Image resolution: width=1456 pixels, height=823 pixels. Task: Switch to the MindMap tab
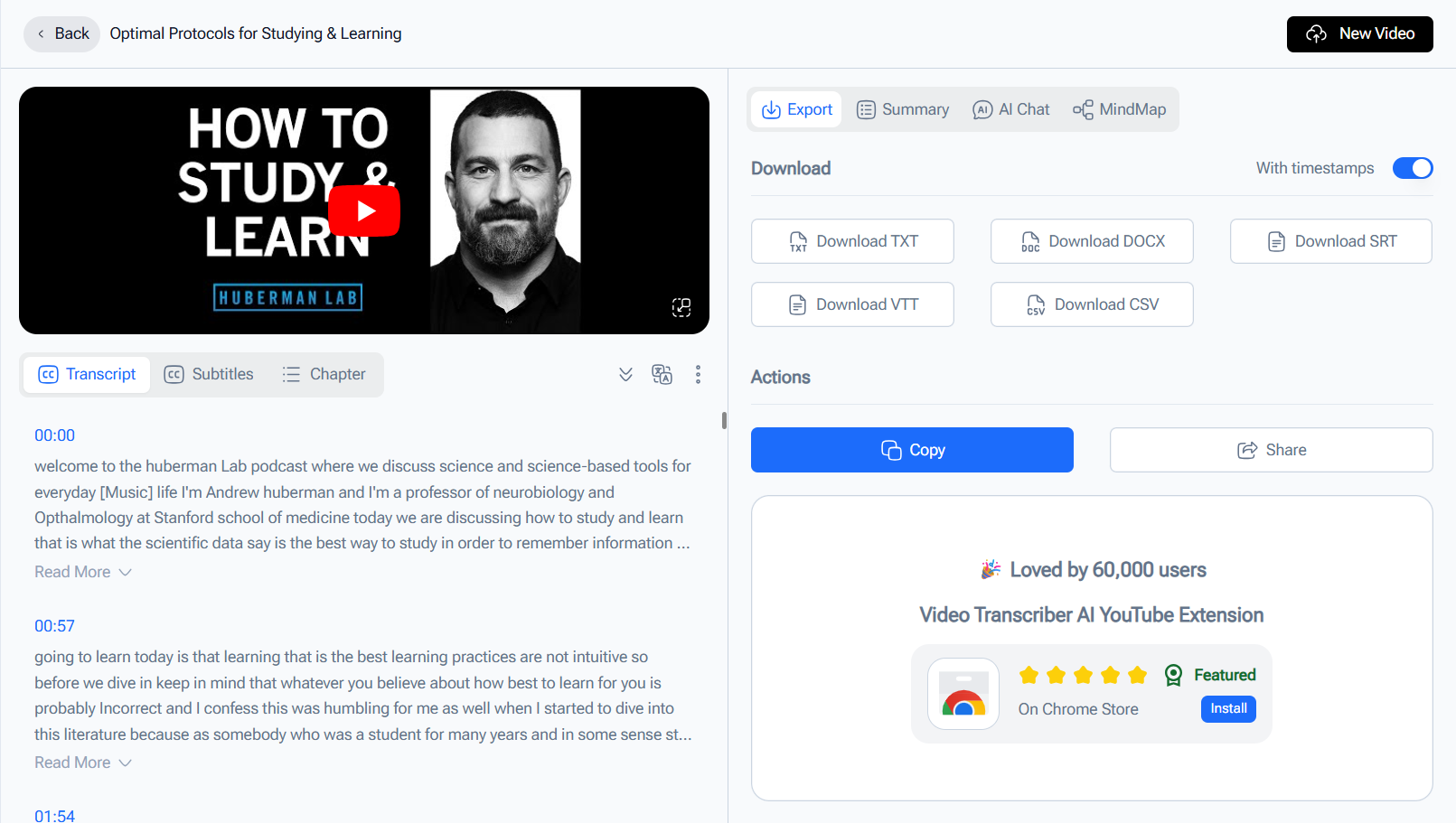(x=1119, y=109)
